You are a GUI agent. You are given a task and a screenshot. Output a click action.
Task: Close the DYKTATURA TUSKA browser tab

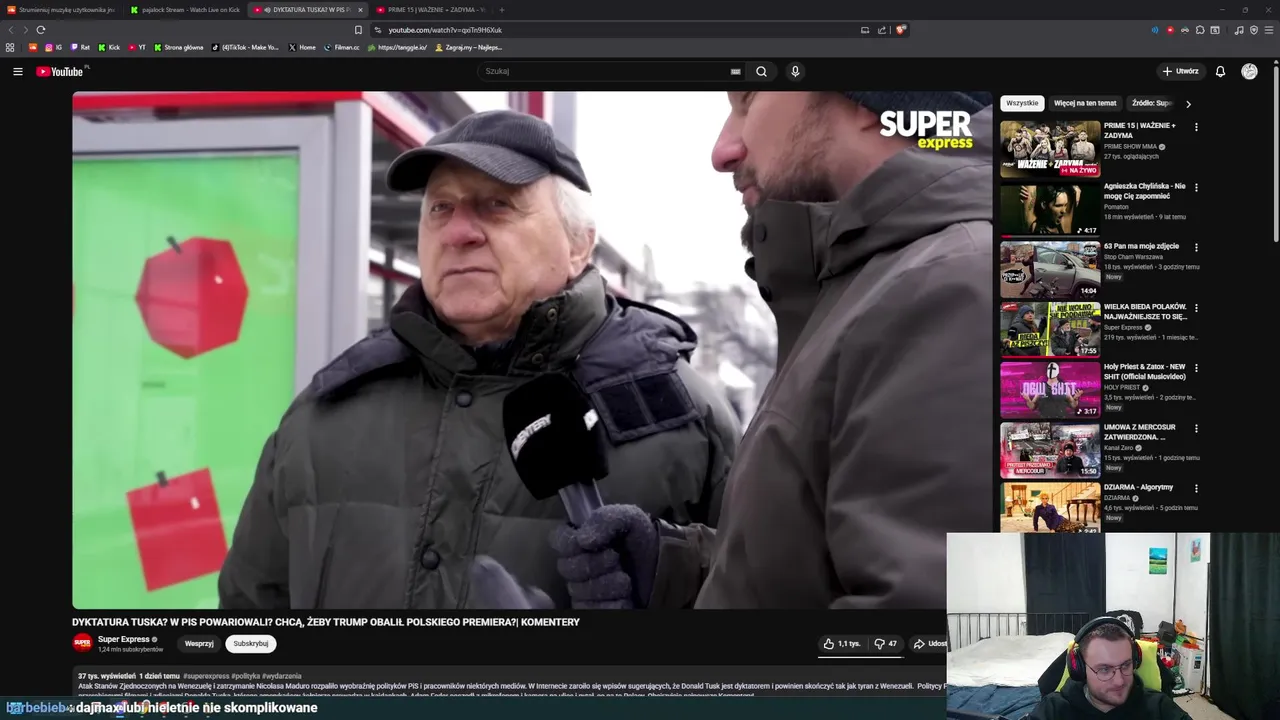pyautogui.click(x=360, y=10)
